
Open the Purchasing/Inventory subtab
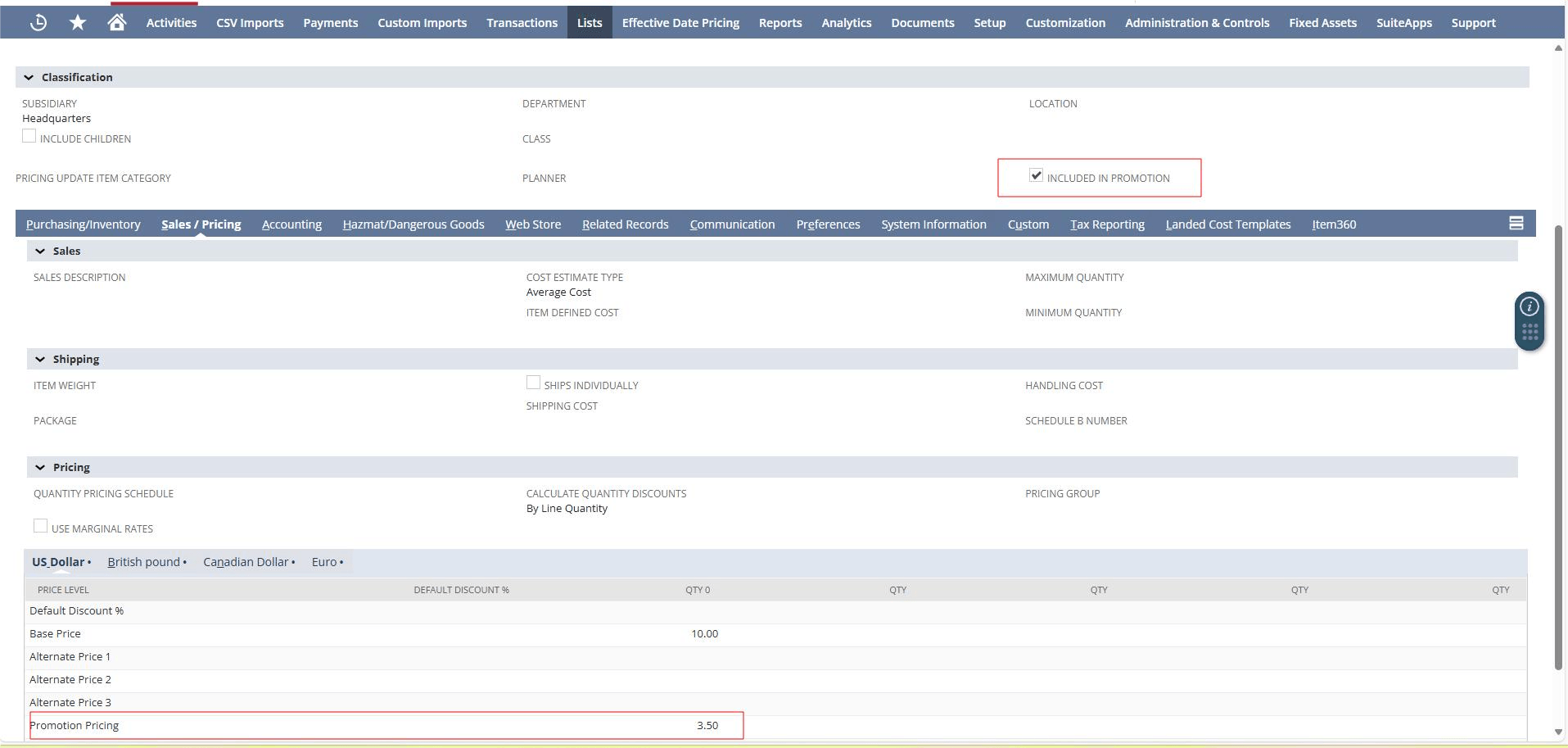click(83, 224)
